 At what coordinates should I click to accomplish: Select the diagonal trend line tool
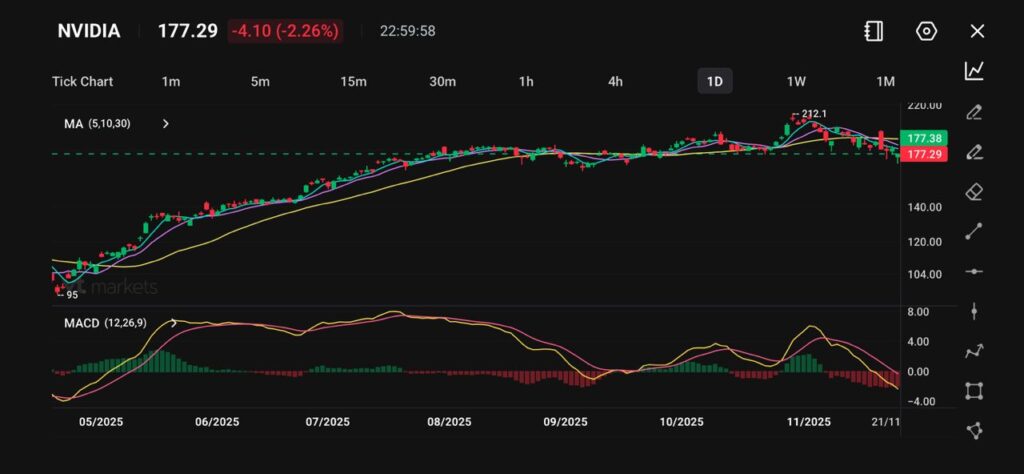974,231
